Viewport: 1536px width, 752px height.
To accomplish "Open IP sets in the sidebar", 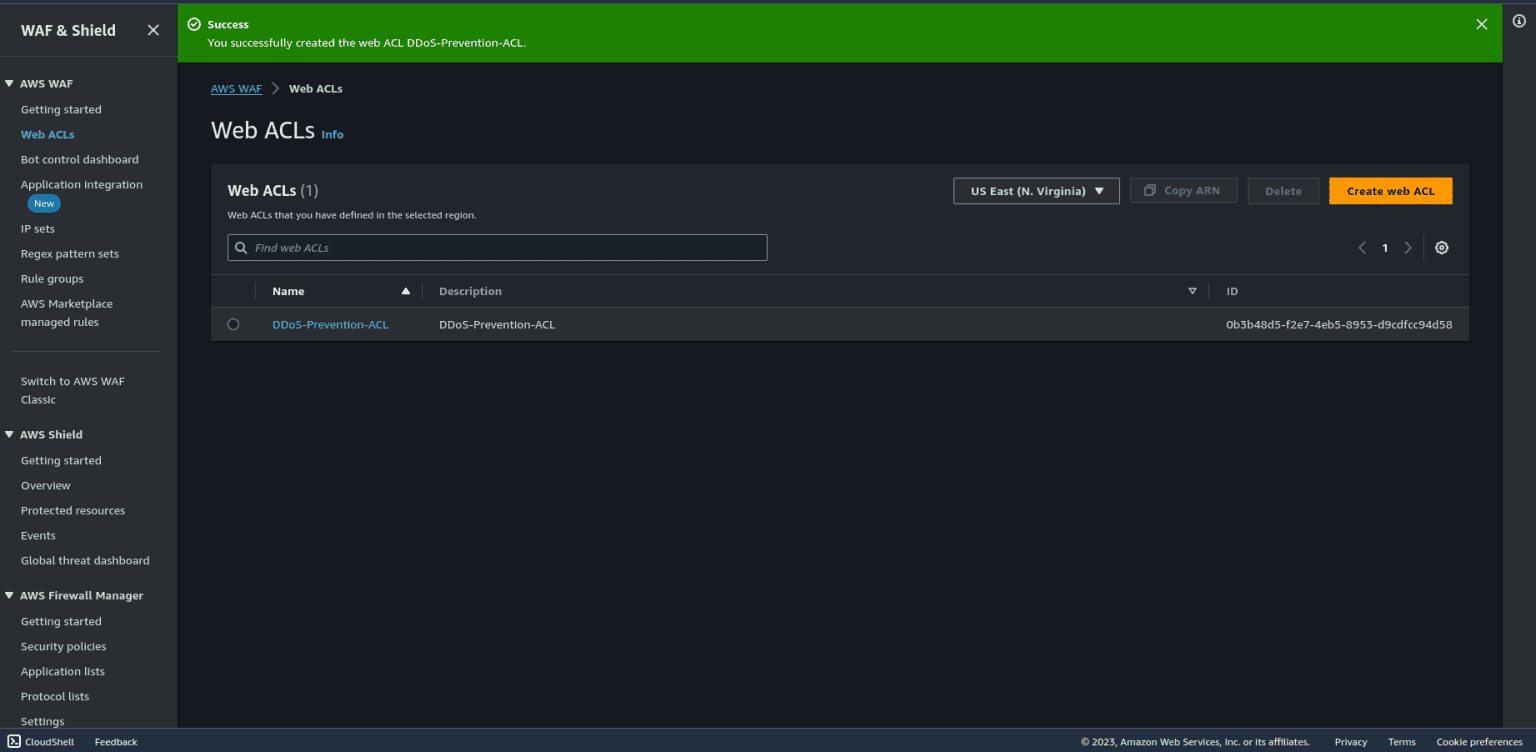I will (x=38, y=229).
